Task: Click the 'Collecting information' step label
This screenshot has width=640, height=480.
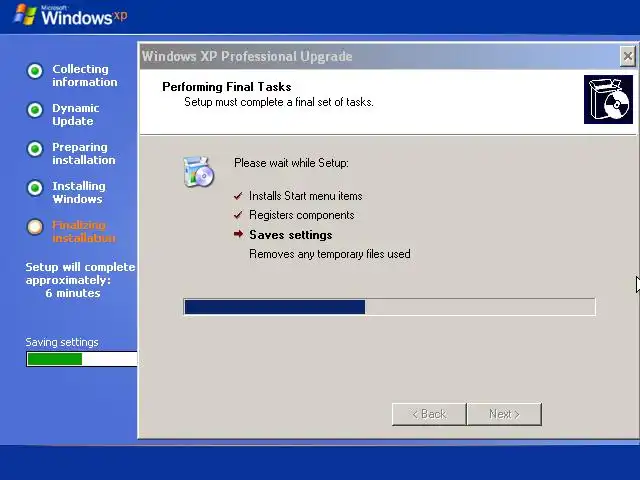Action: 84,76
